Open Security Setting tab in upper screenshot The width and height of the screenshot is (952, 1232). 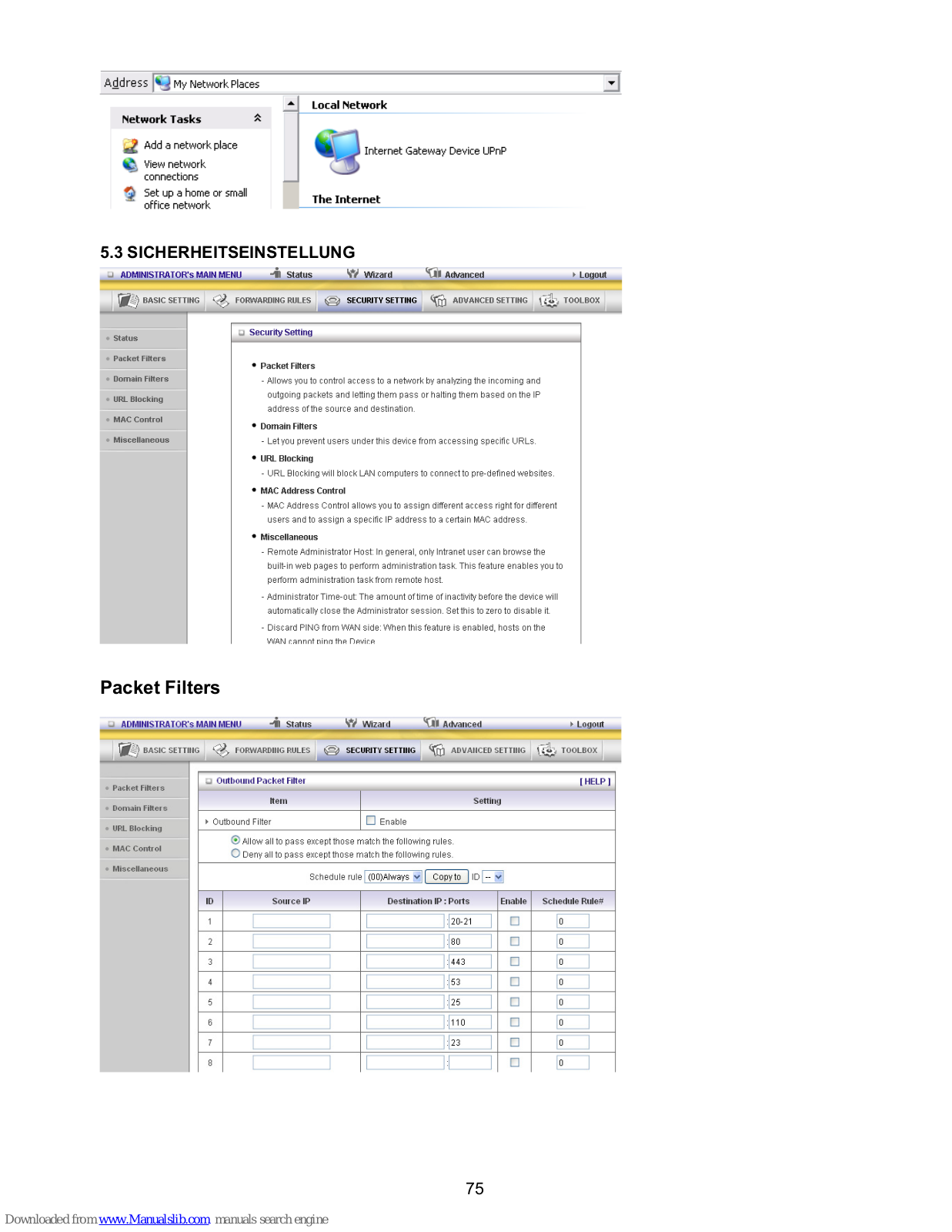pos(371,300)
